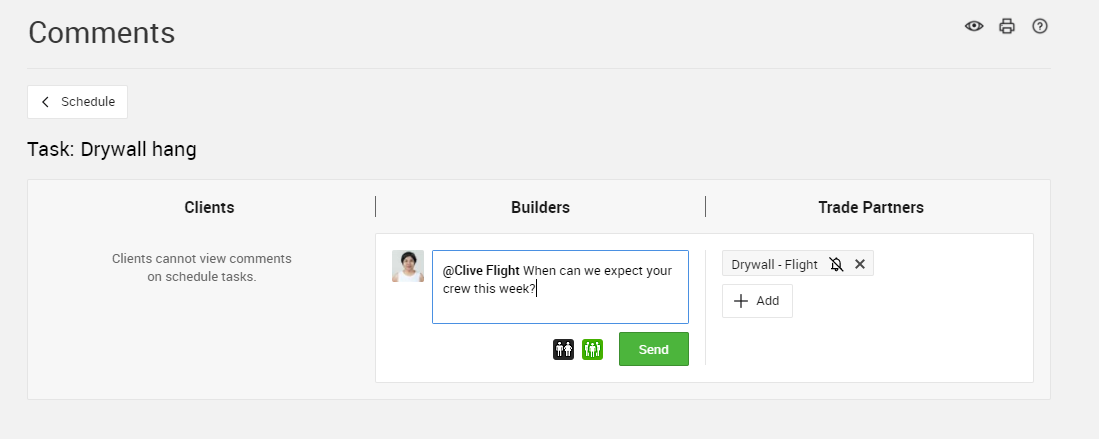Viewport: 1099px width, 439px height.
Task: Click the black people visibility icon
Action: (x=564, y=349)
